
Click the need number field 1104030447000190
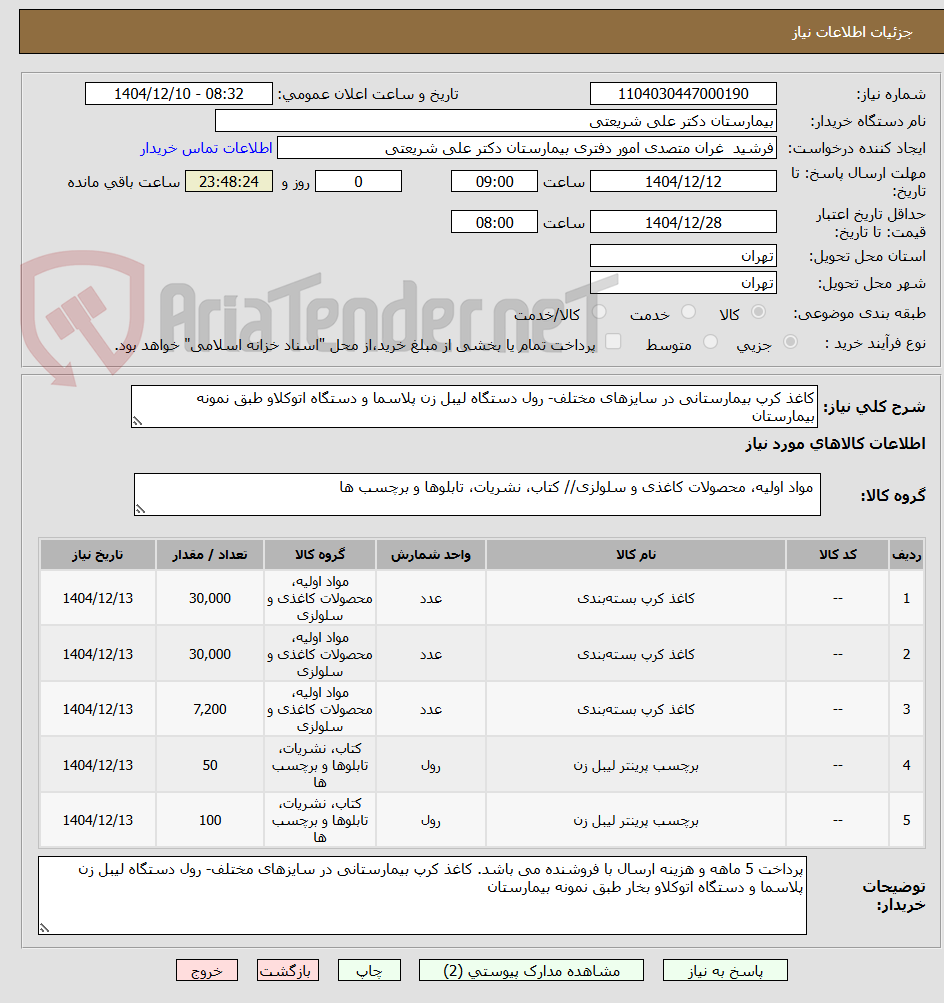[x=683, y=94]
